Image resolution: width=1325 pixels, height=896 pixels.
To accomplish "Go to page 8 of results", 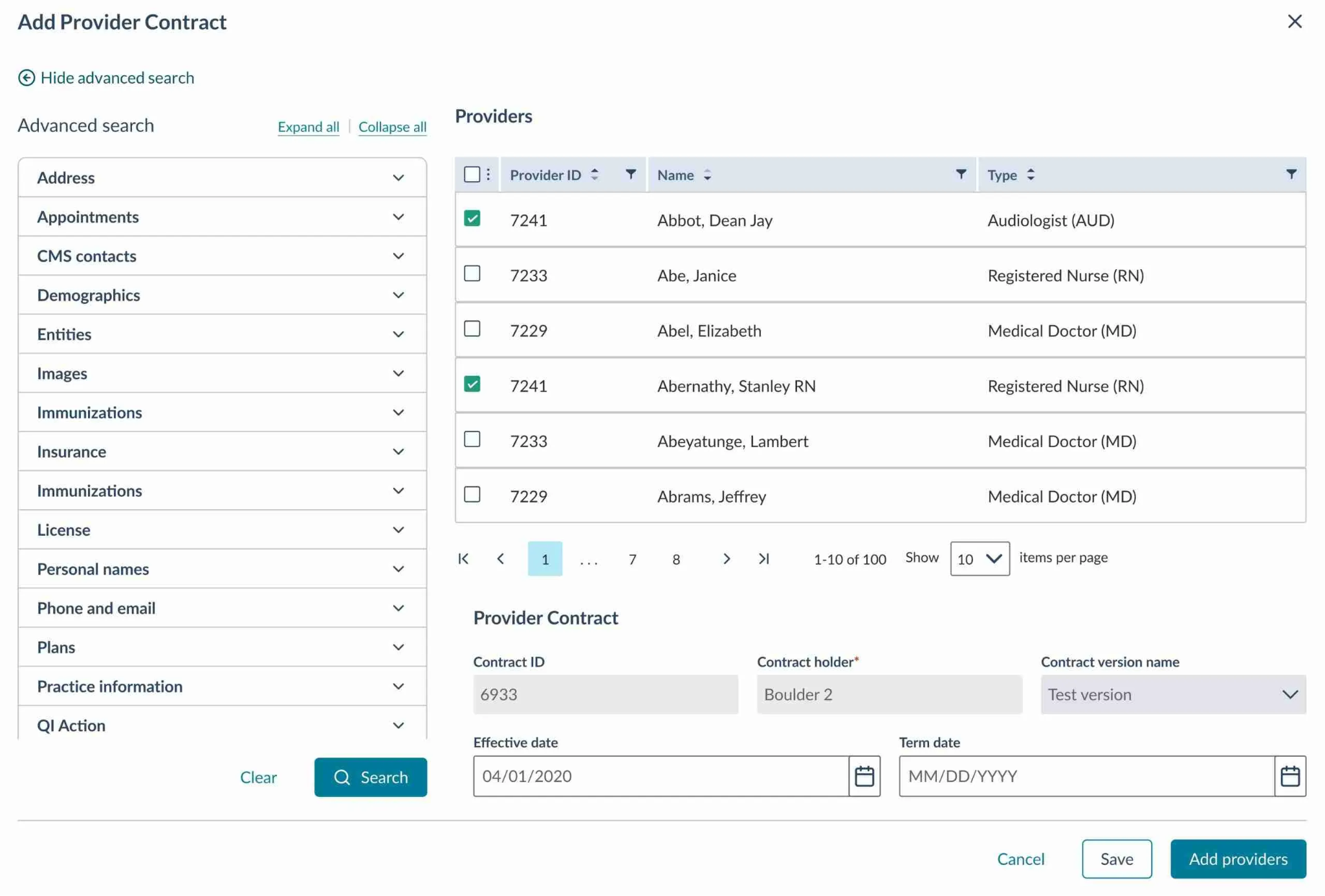I will click(675, 559).
